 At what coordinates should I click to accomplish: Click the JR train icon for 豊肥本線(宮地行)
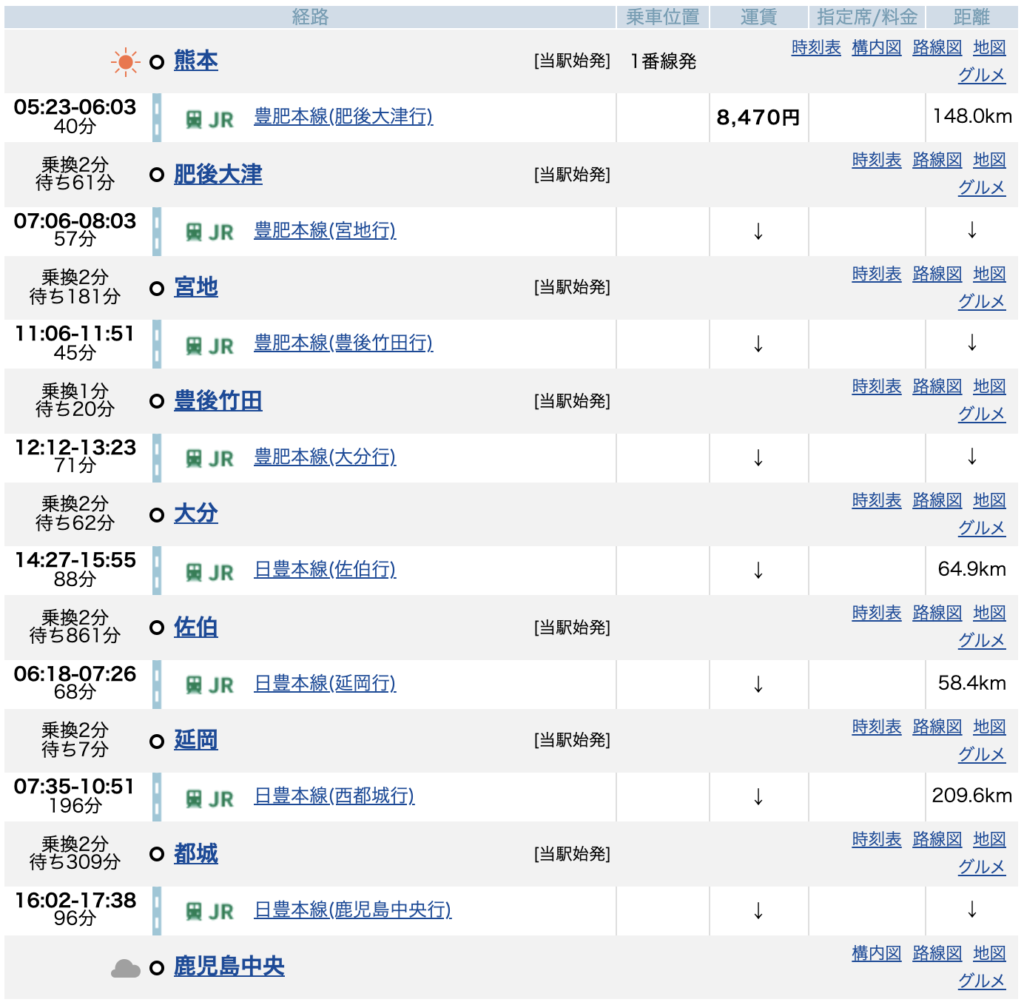[194, 232]
